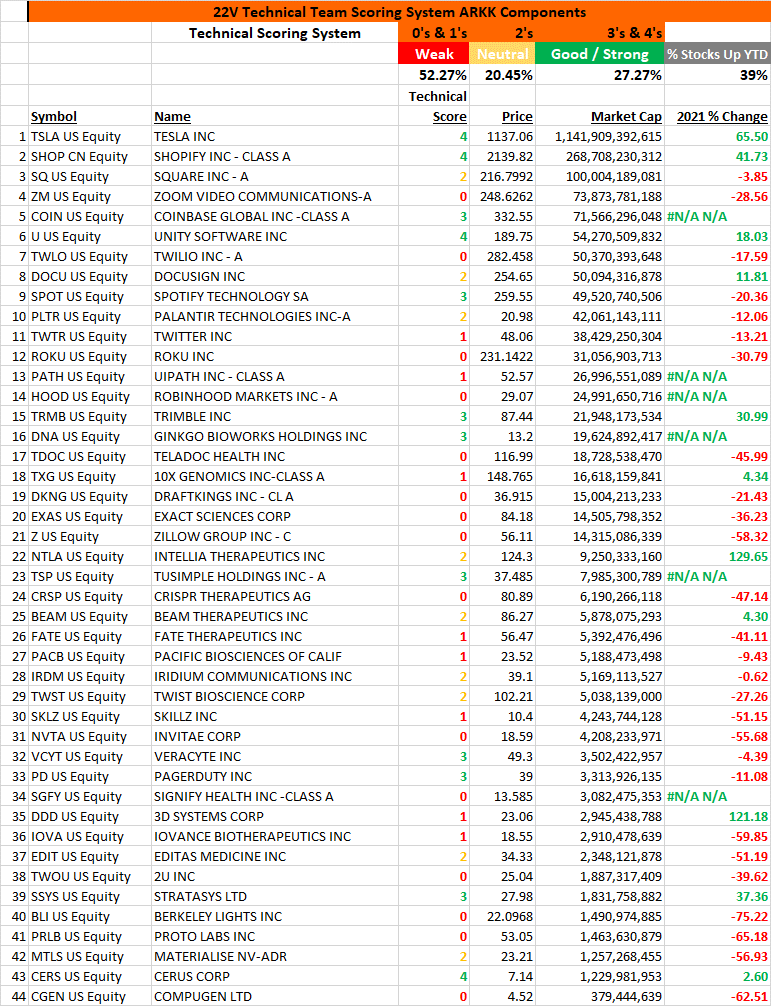Select the '52.27%' weak percentage cell
The width and height of the screenshot is (771, 1006).
tap(434, 74)
